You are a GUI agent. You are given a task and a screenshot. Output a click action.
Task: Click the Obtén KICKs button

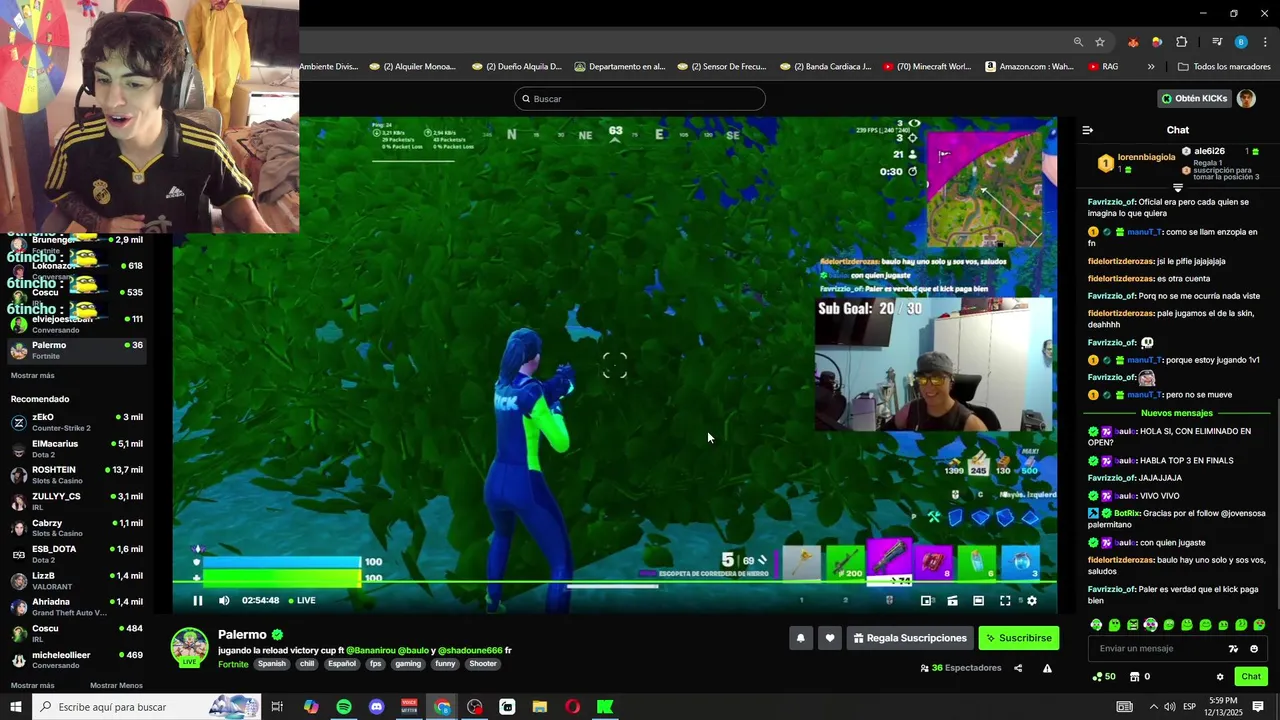click(1194, 99)
